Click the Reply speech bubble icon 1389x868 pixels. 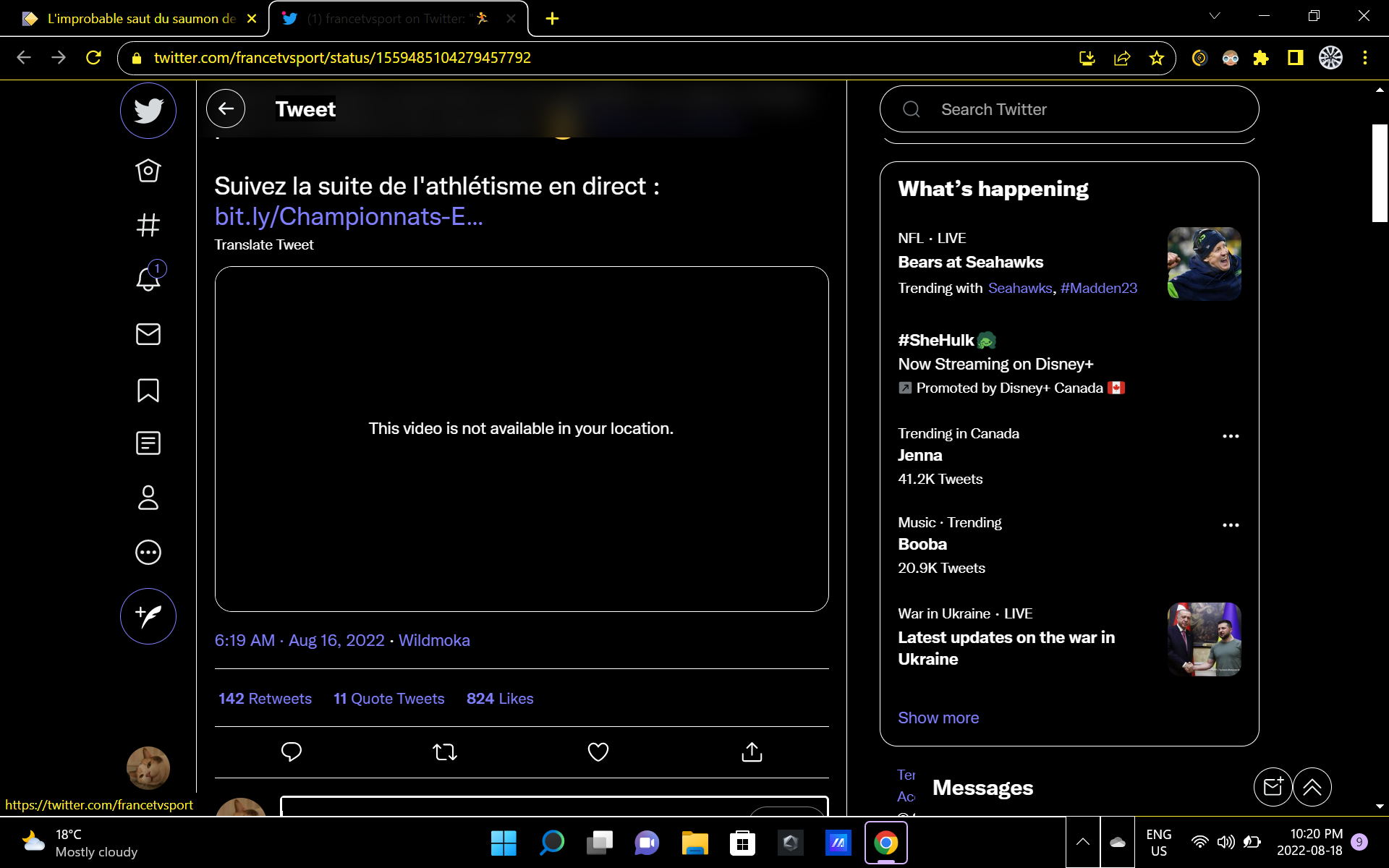coord(291,752)
